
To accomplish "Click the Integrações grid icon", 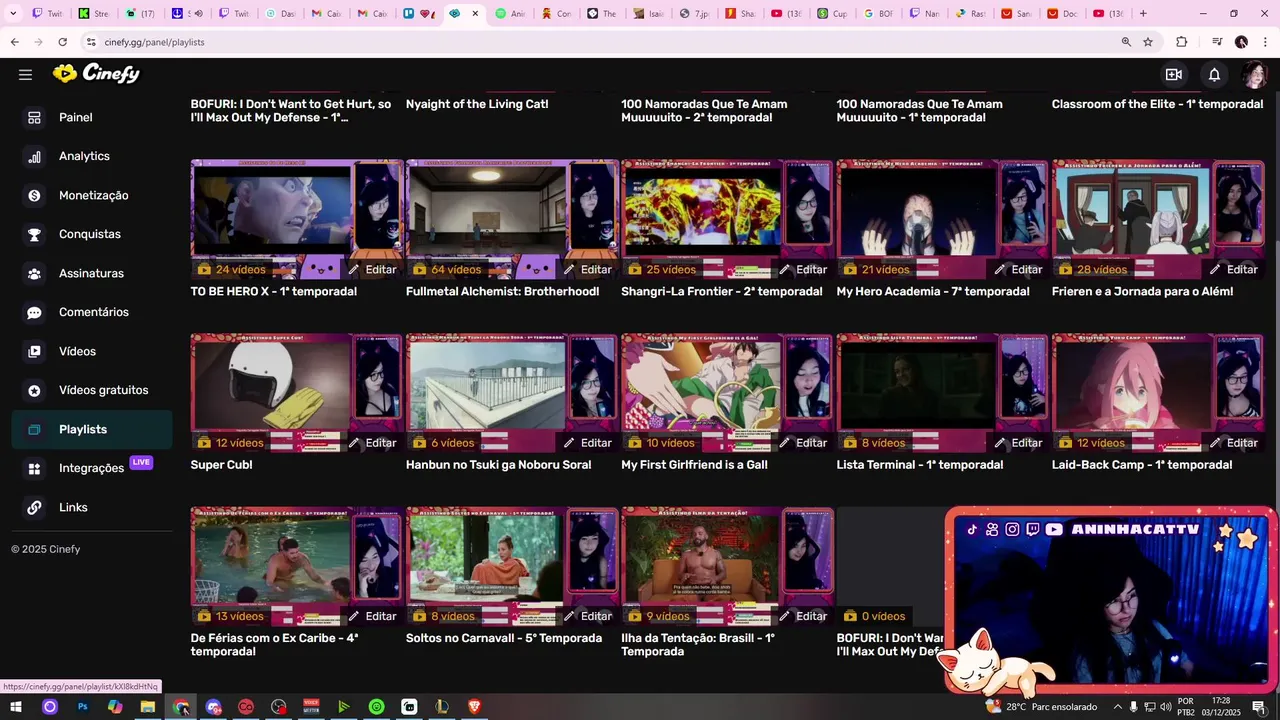I will pyautogui.click(x=34, y=468).
